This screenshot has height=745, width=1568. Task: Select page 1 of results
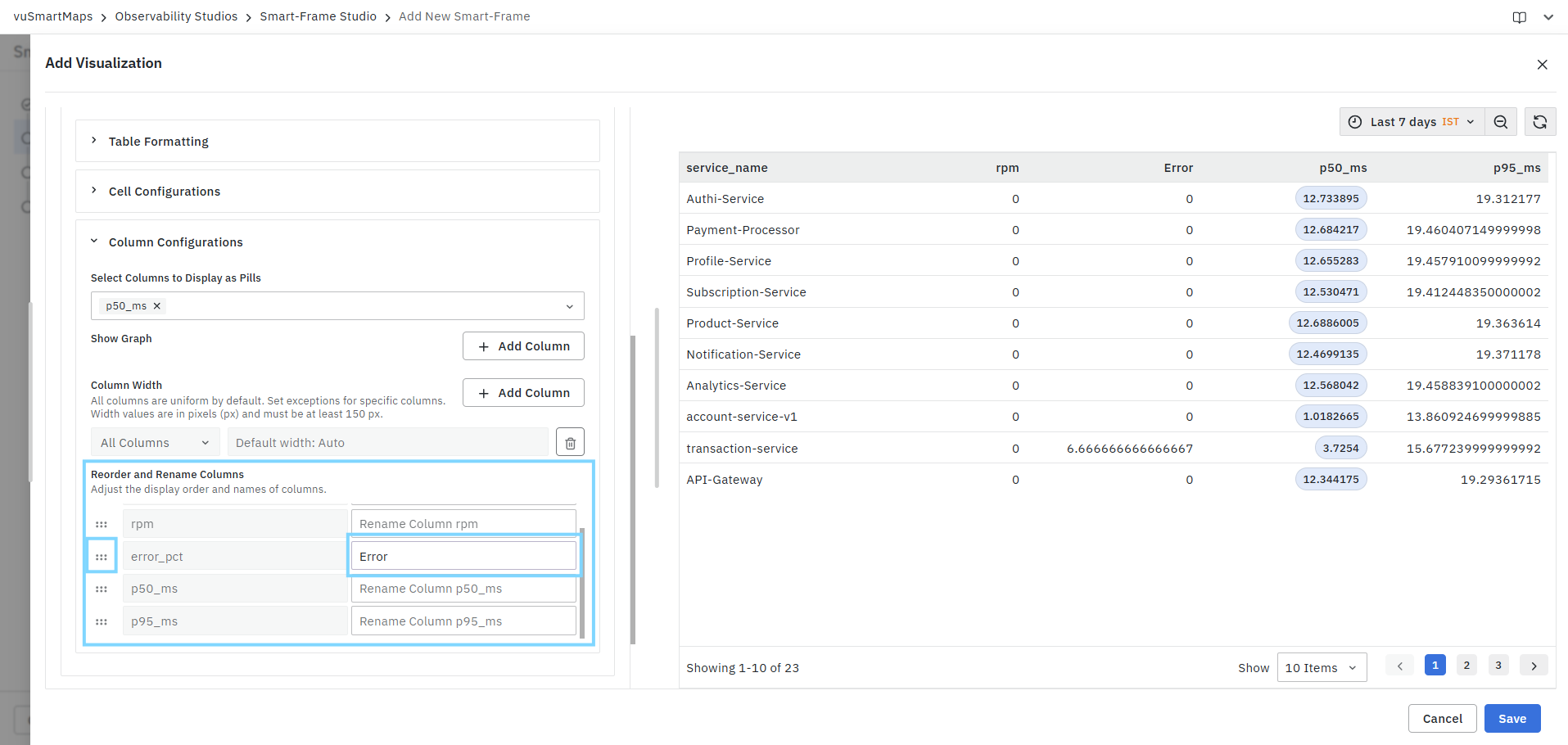1435,666
